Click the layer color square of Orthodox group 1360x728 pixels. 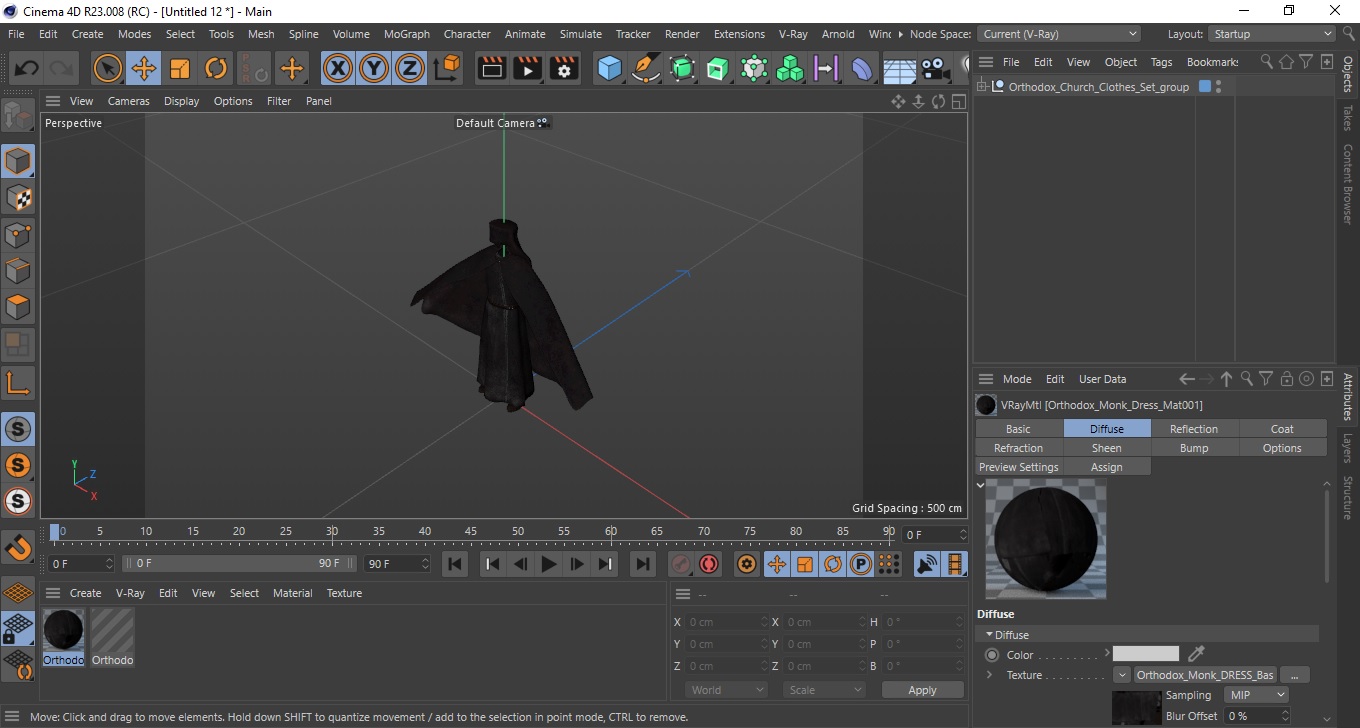pyautogui.click(x=1205, y=87)
